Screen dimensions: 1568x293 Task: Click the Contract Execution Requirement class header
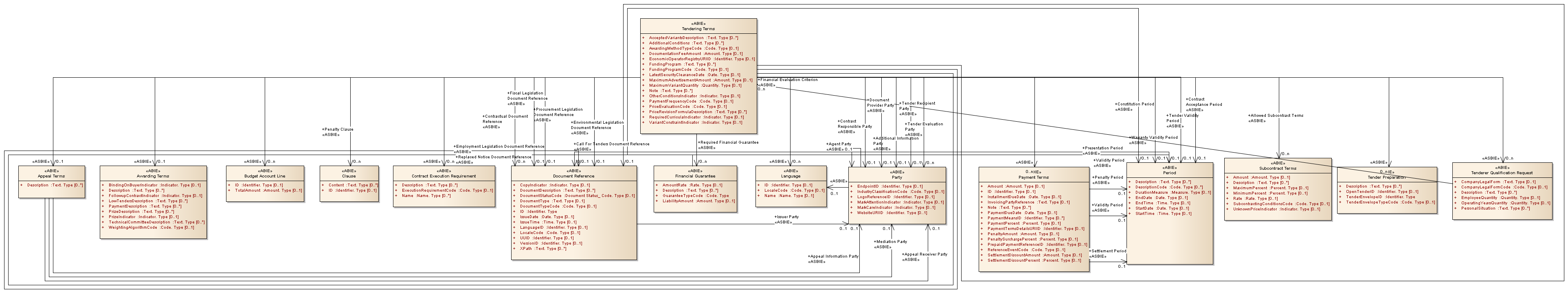[443, 176]
